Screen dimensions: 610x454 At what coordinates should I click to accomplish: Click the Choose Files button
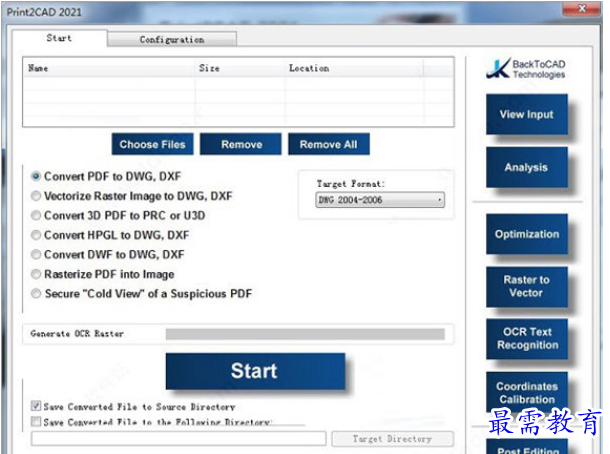pos(152,144)
